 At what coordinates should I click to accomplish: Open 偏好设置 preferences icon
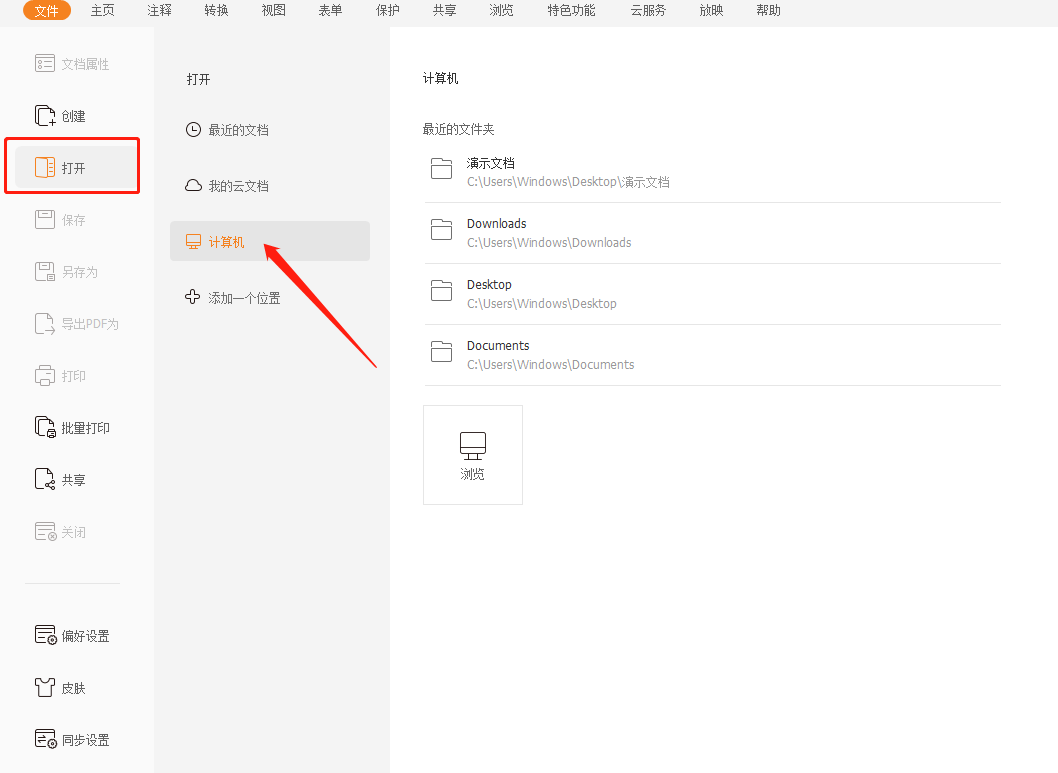pyautogui.click(x=45, y=636)
